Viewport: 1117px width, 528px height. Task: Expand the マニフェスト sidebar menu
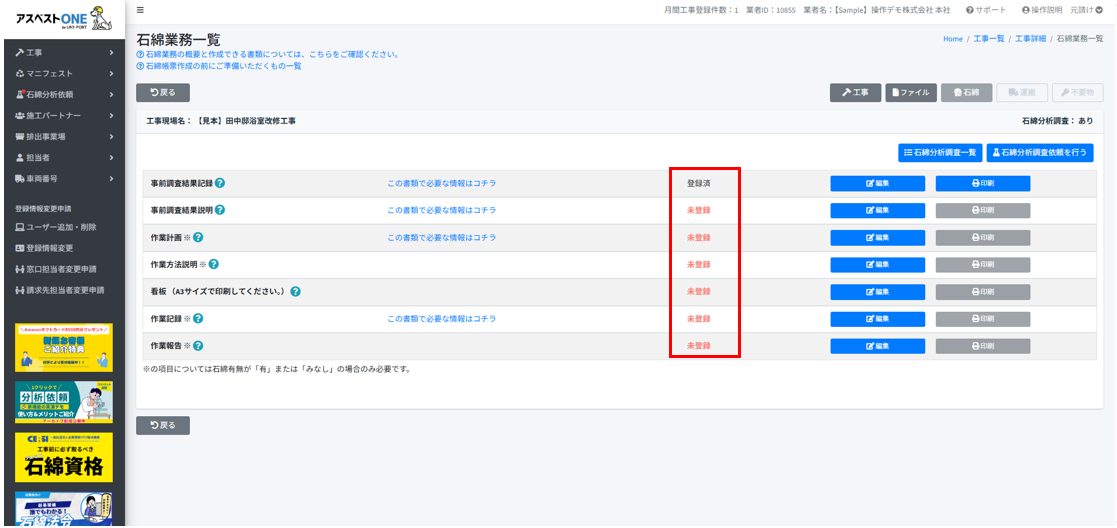point(62,73)
